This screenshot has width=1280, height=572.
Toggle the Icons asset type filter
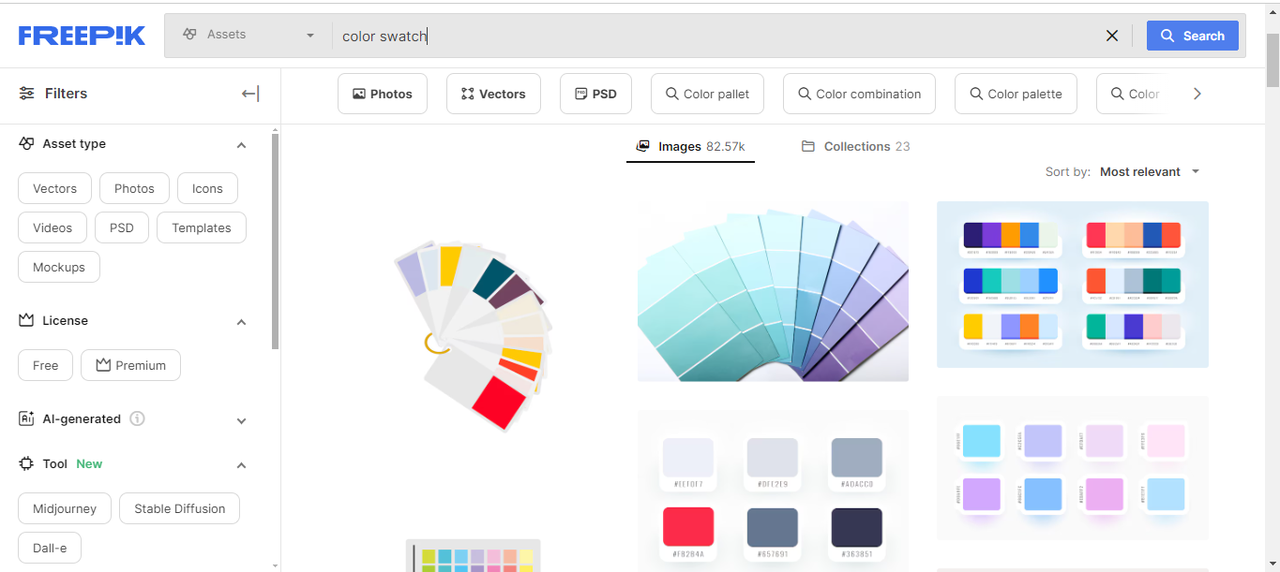point(207,188)
